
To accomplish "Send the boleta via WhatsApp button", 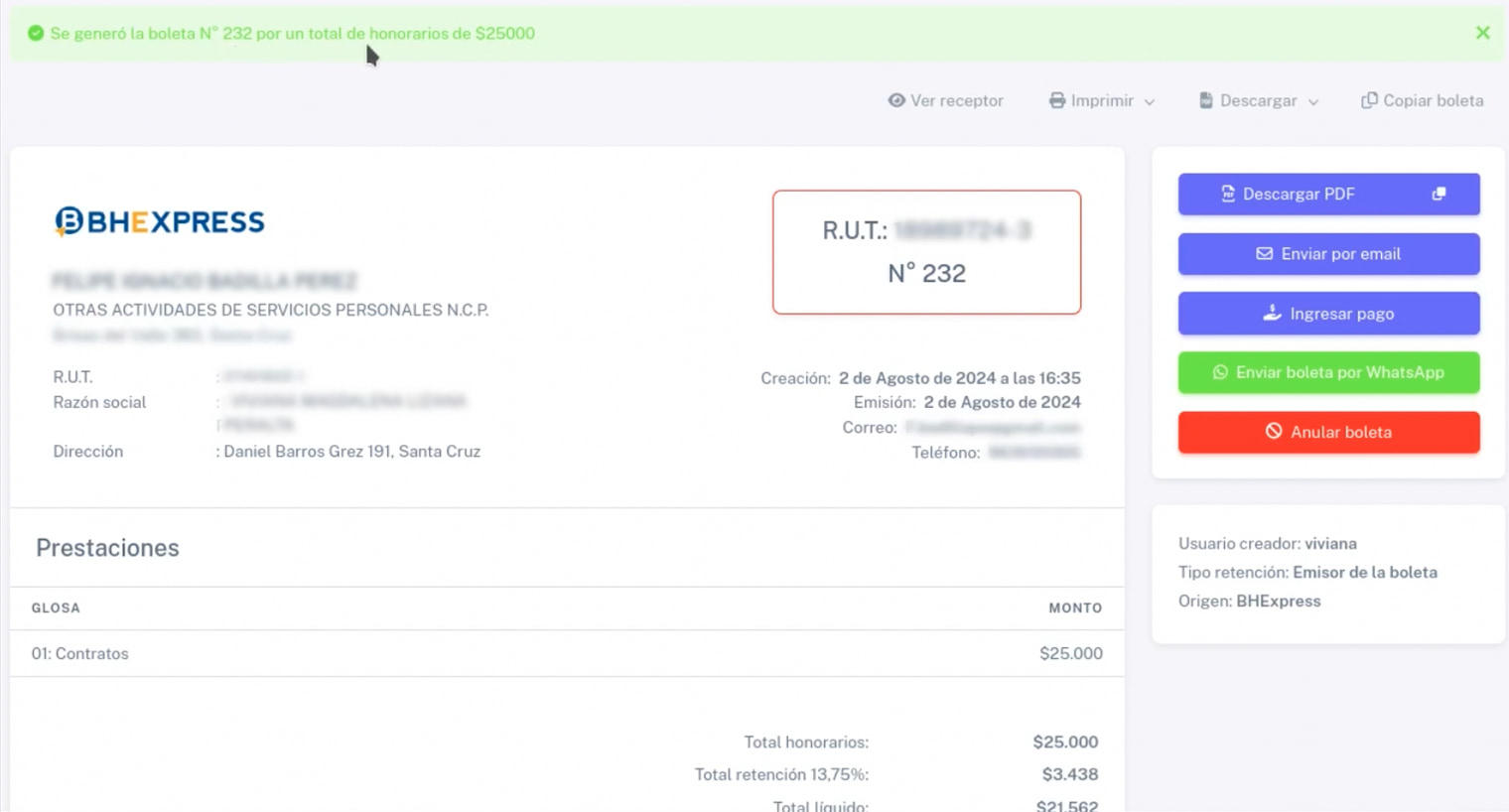I will [1328, 372].
